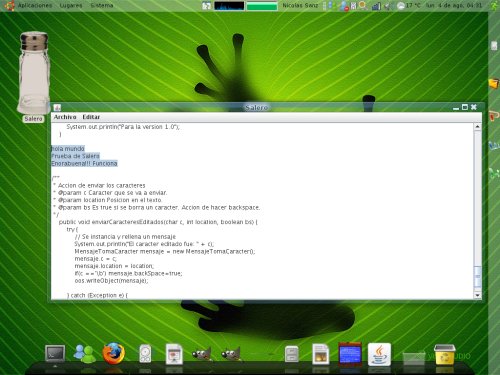Open the orange folder icon on right sidebar
This screenshot has height=375, width=500.
[494, 83]
